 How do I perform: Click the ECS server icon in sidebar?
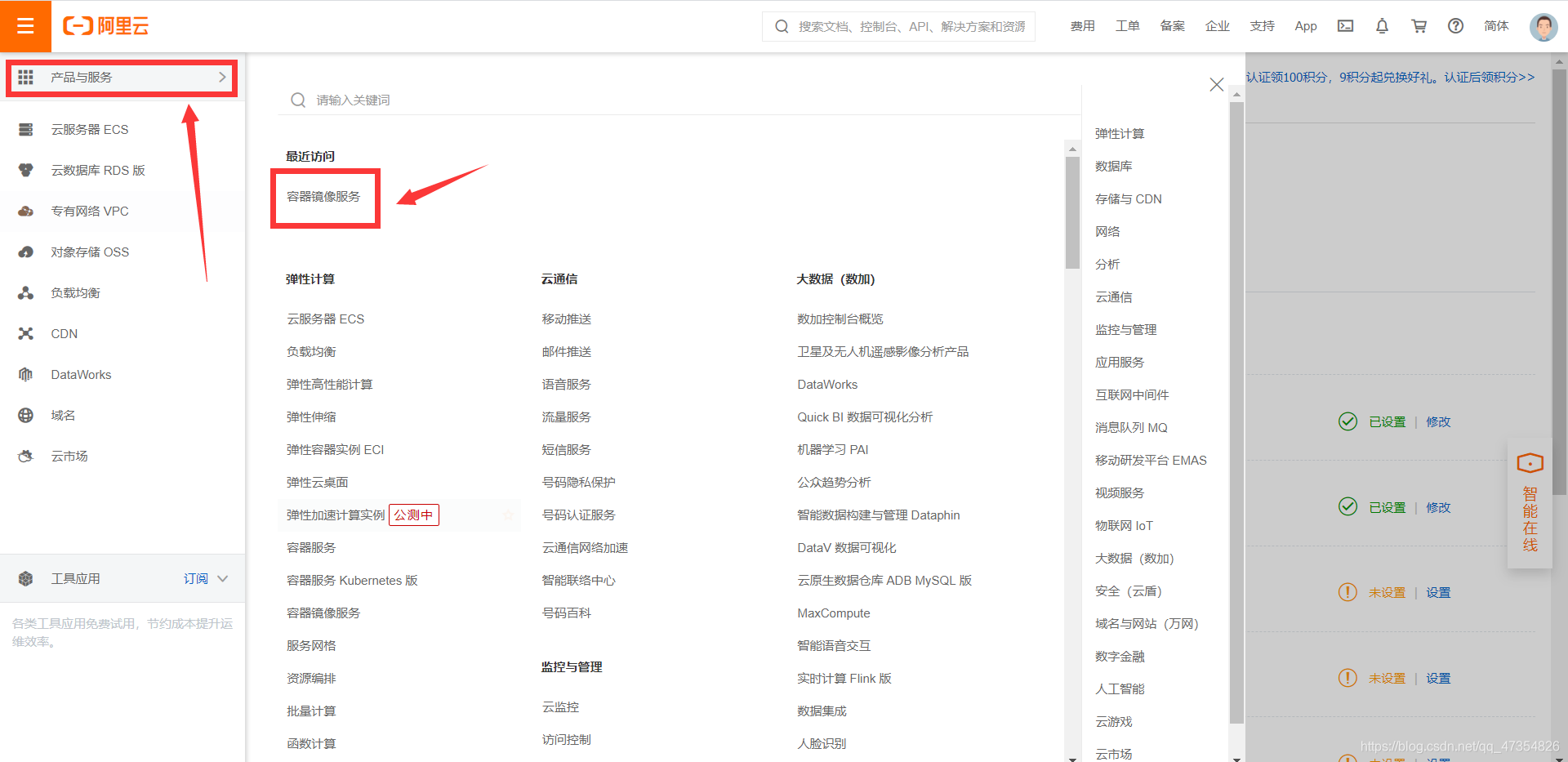pos(26,129)
